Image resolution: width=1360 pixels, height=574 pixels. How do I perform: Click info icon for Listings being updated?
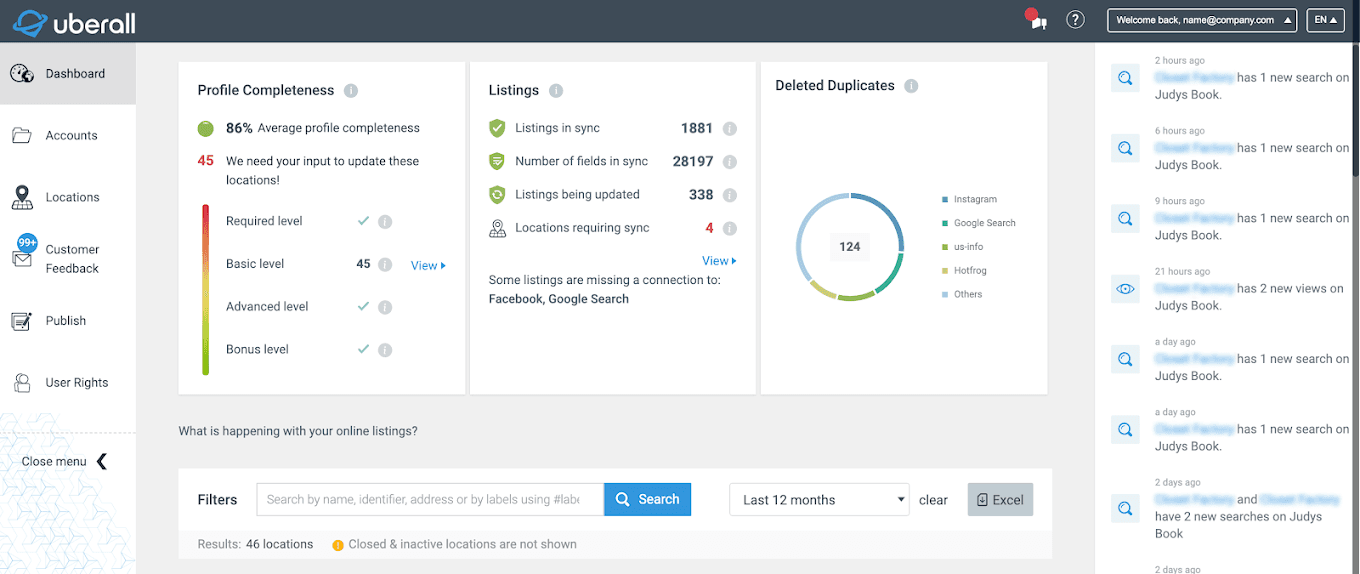(730, 195)
